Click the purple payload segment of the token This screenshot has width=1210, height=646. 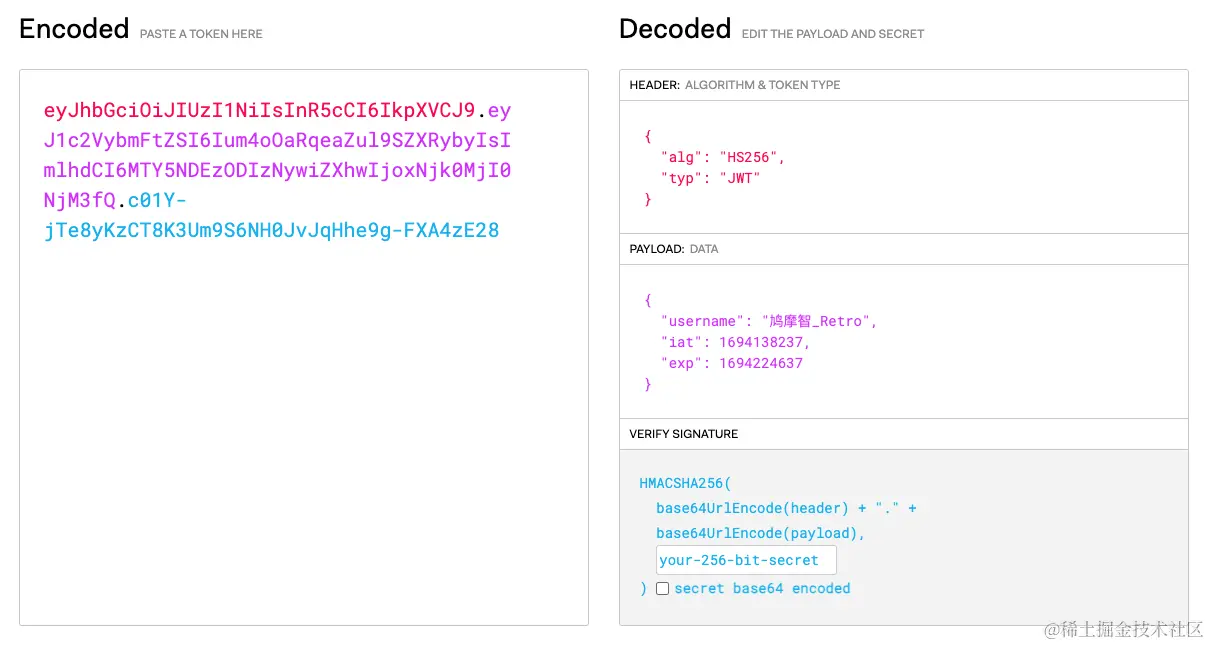tap(278, 156)
